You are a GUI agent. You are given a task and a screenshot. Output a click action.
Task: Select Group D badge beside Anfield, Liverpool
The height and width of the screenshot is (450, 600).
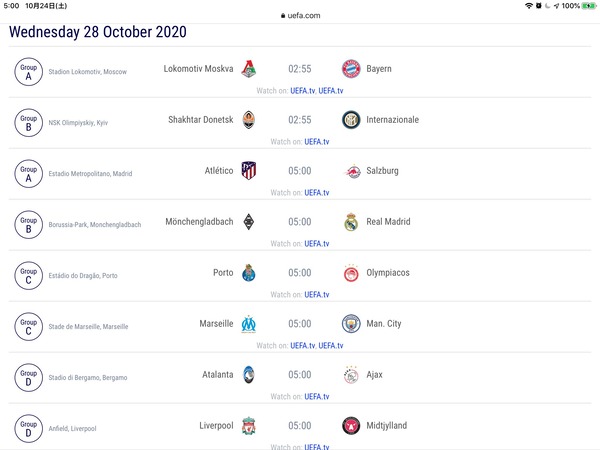[29, 428]
